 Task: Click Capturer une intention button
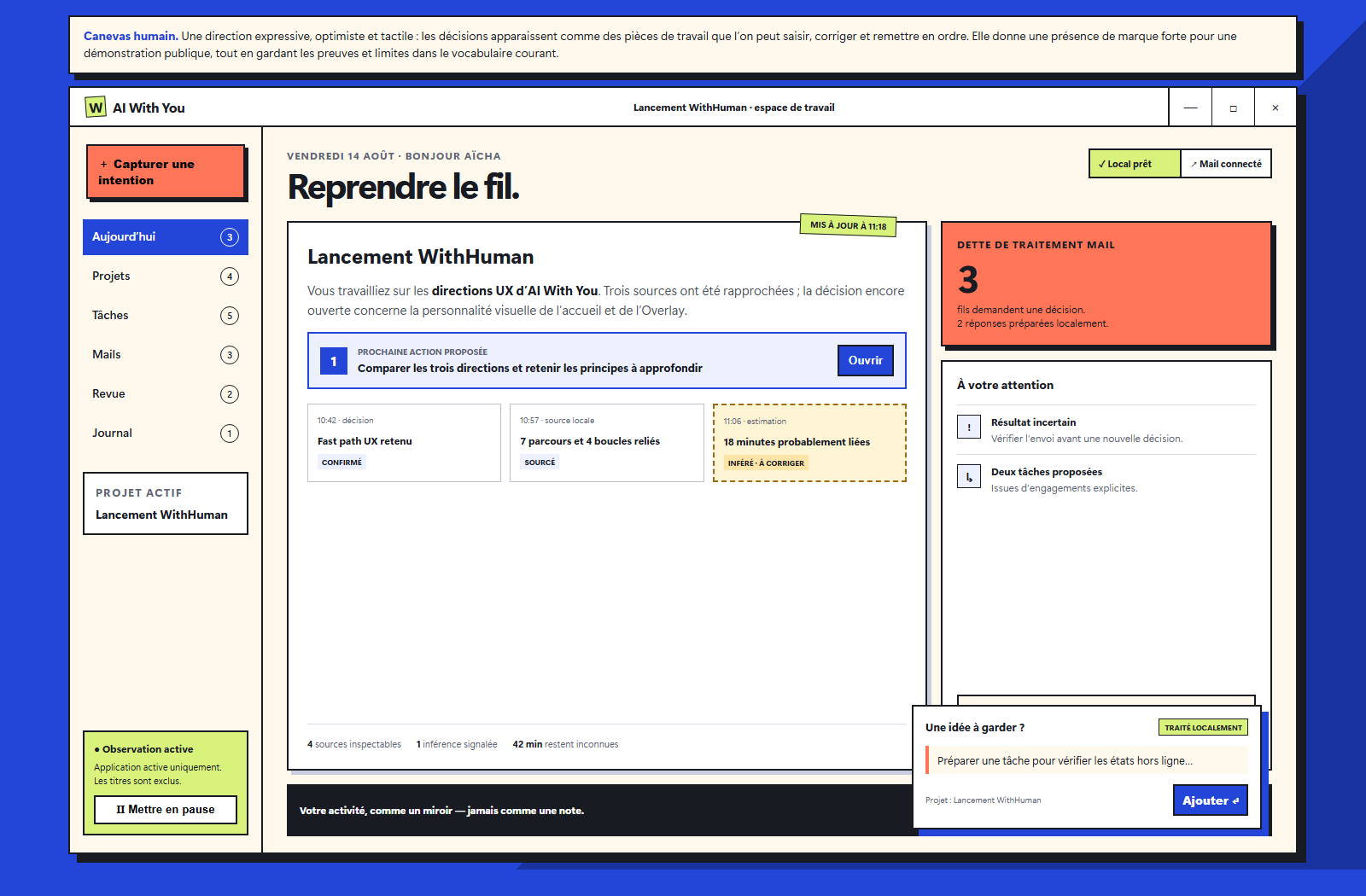coord(166,172)
